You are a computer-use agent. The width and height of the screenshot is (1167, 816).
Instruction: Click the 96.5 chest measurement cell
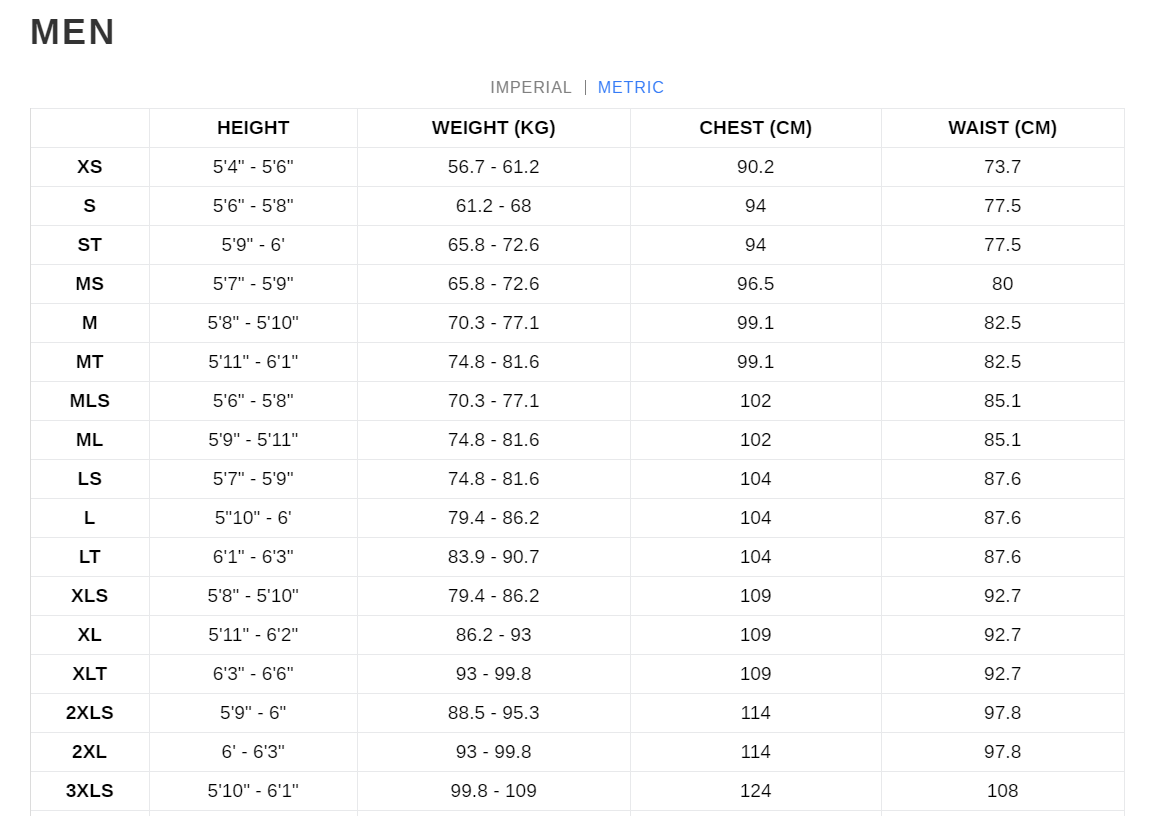point(755,284)
